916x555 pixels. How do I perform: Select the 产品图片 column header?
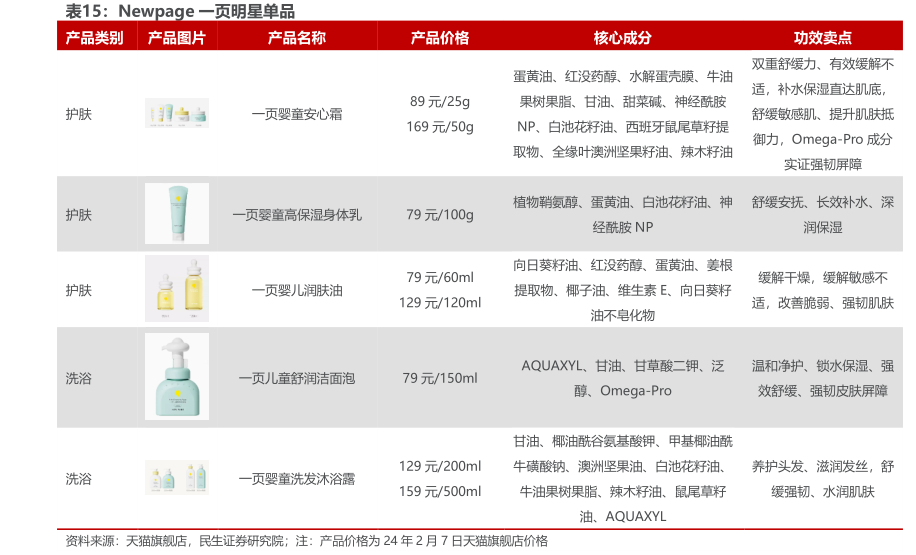[176, 38]
